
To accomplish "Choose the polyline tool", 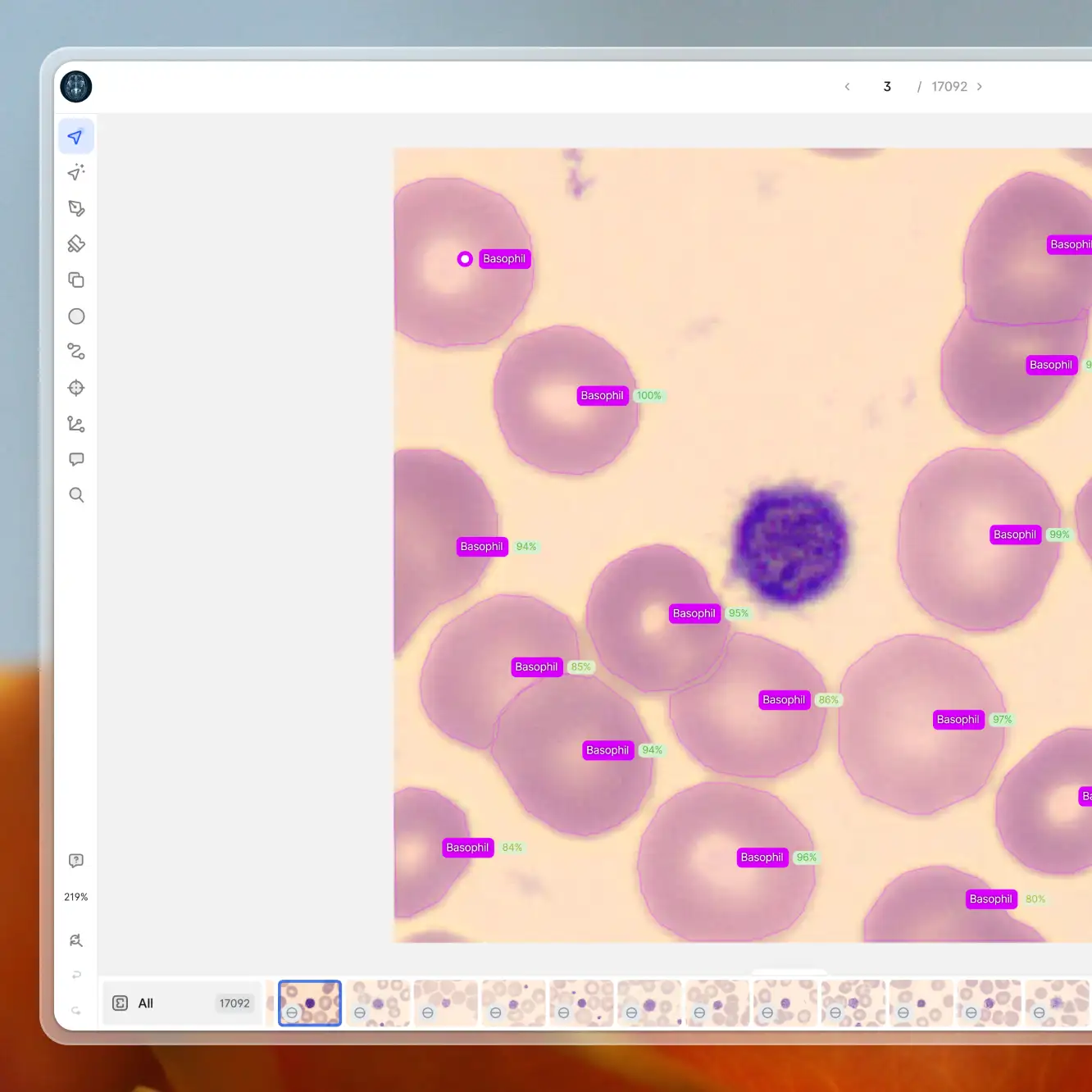I will coord(75,351).
